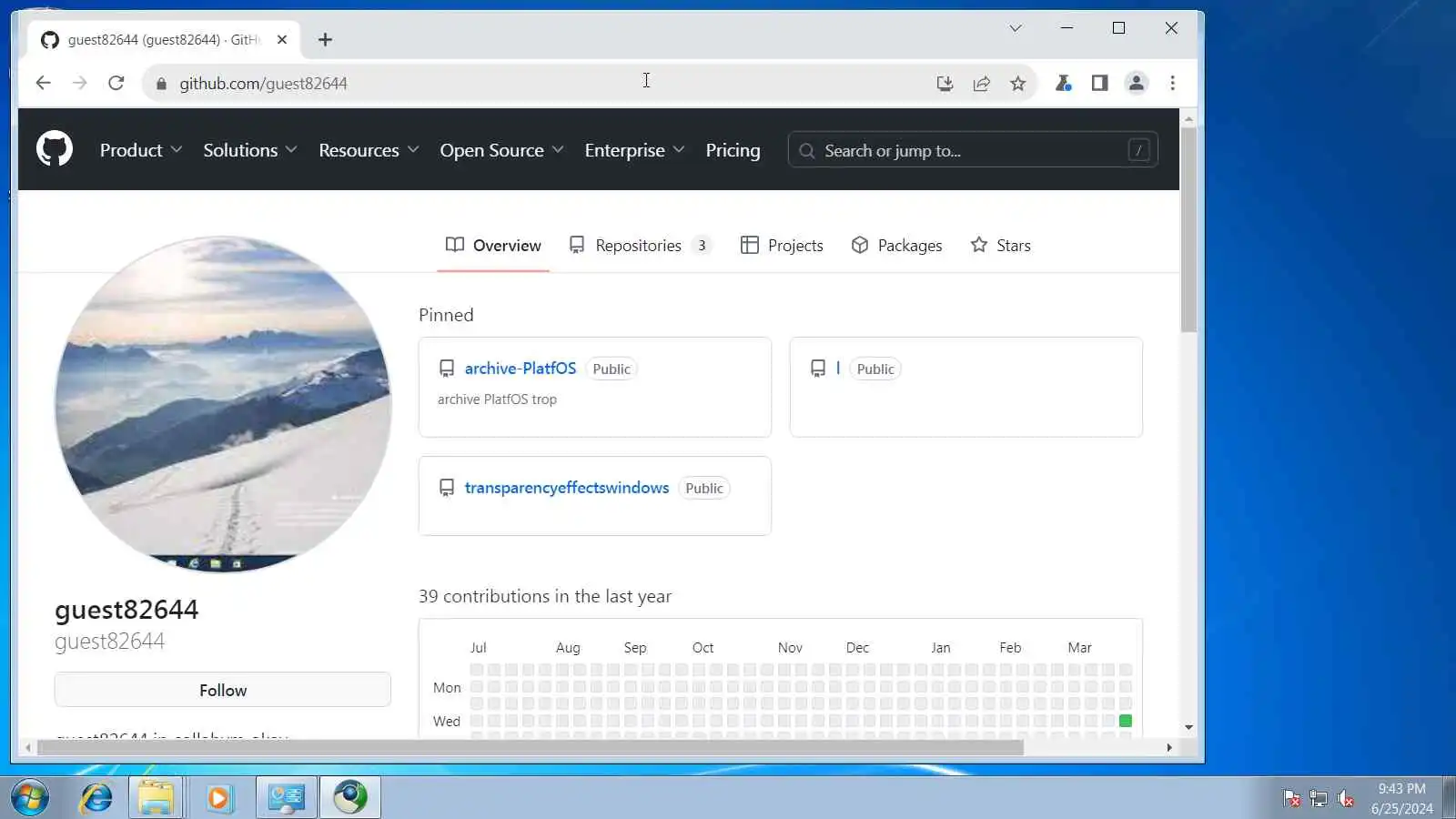Image resolution: width=1456 pixels, height=819 pixels.
Task: Click the bold guest82644 profile name
Action: pos(126,609)
